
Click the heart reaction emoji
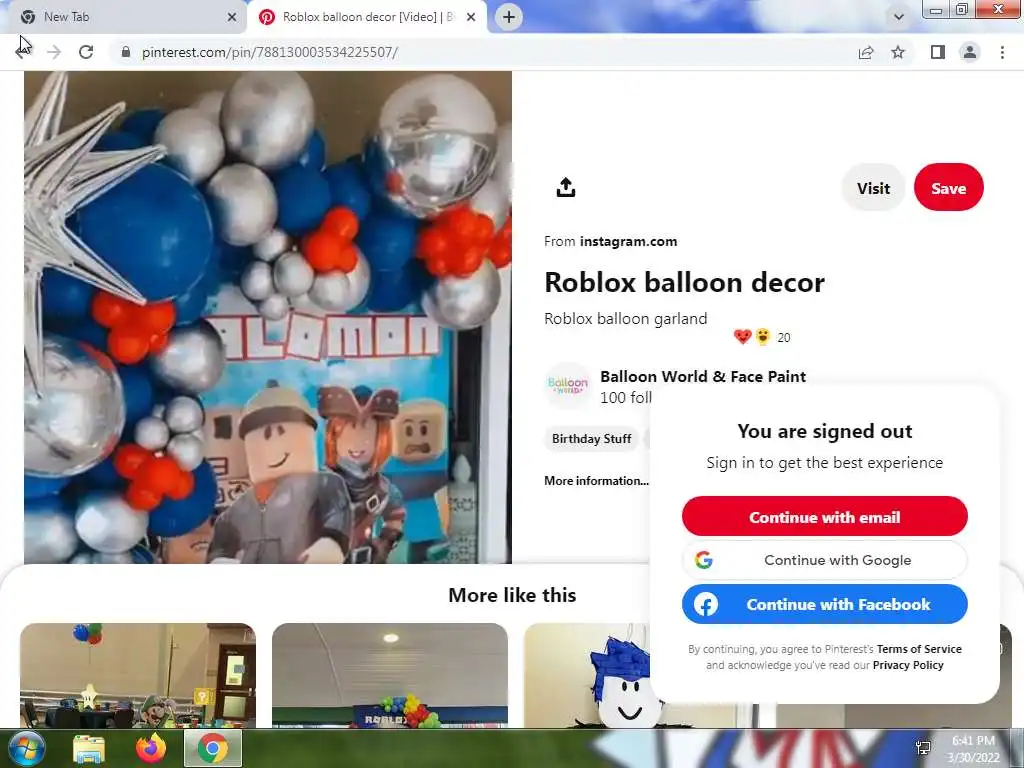[x=743, y=337]
